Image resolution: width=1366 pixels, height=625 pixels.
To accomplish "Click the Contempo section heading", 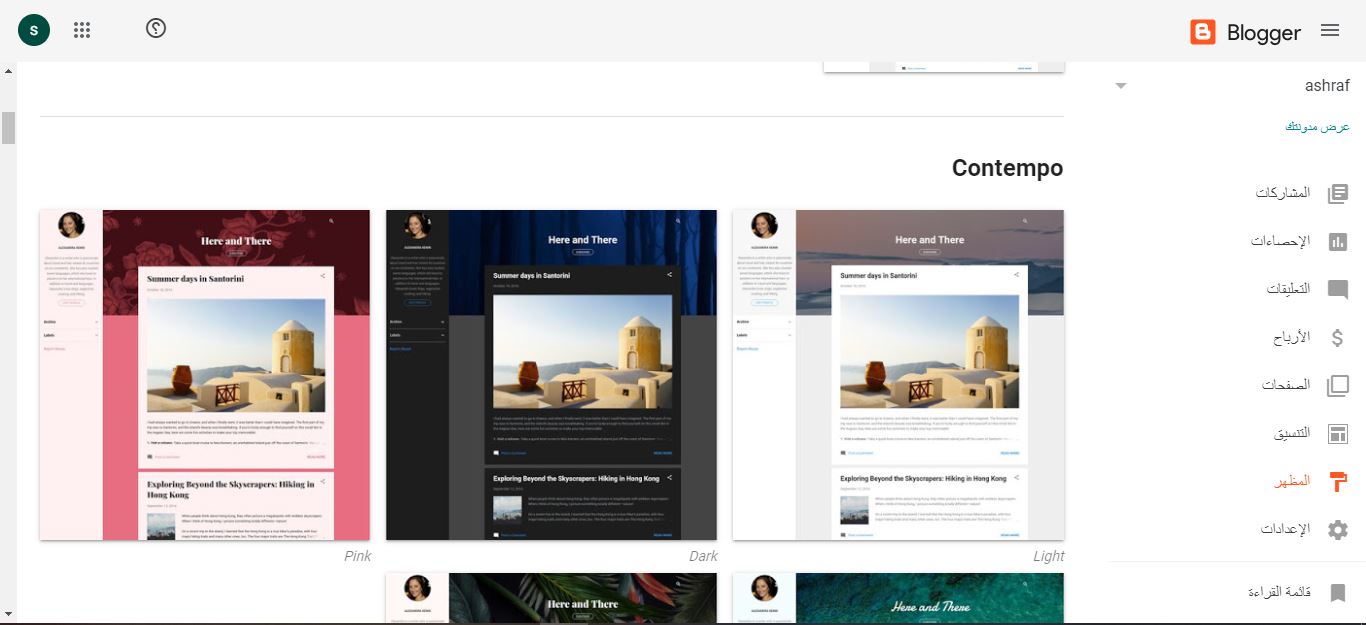I will [1007, 168].
